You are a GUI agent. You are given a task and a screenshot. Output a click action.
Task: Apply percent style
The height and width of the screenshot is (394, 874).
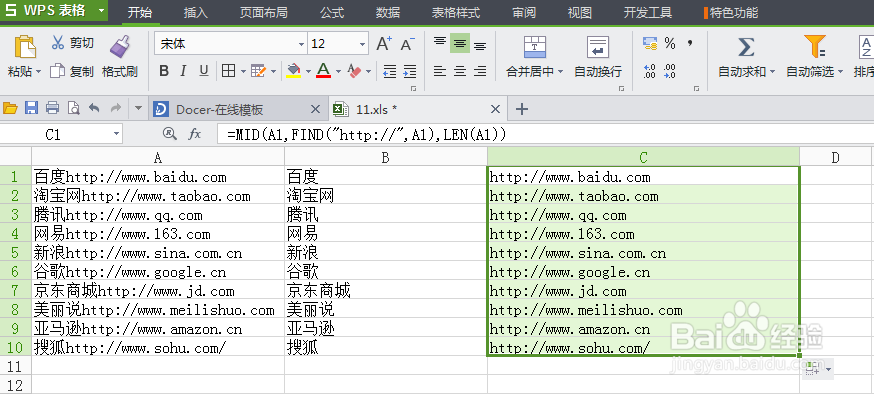pyautogui.click(x=670, y=43)
